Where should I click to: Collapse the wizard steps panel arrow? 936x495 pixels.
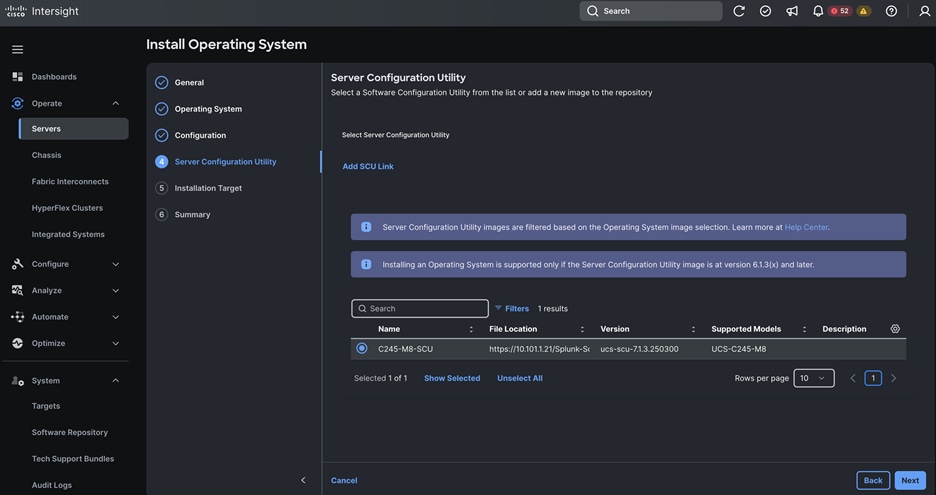pyautogui.click(x=303, y=480)
